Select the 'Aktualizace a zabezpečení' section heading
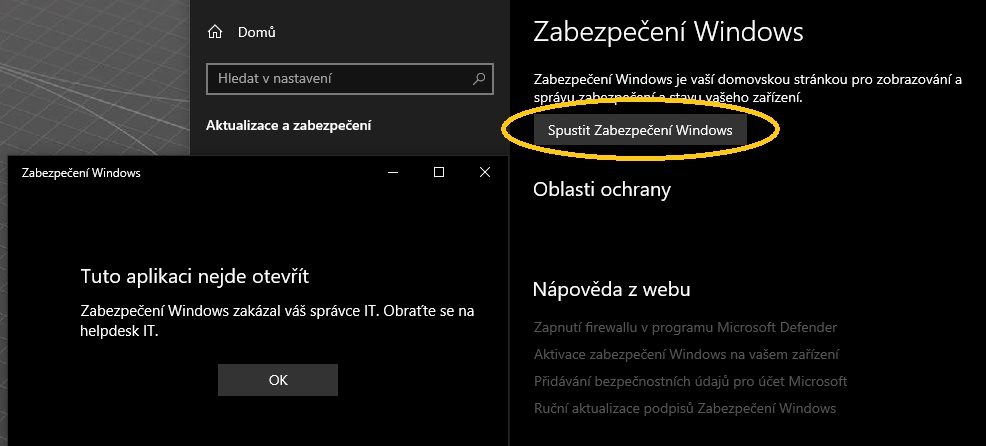Screen dimensions: 986x446 pyautogui.click(x=288, y=125)
